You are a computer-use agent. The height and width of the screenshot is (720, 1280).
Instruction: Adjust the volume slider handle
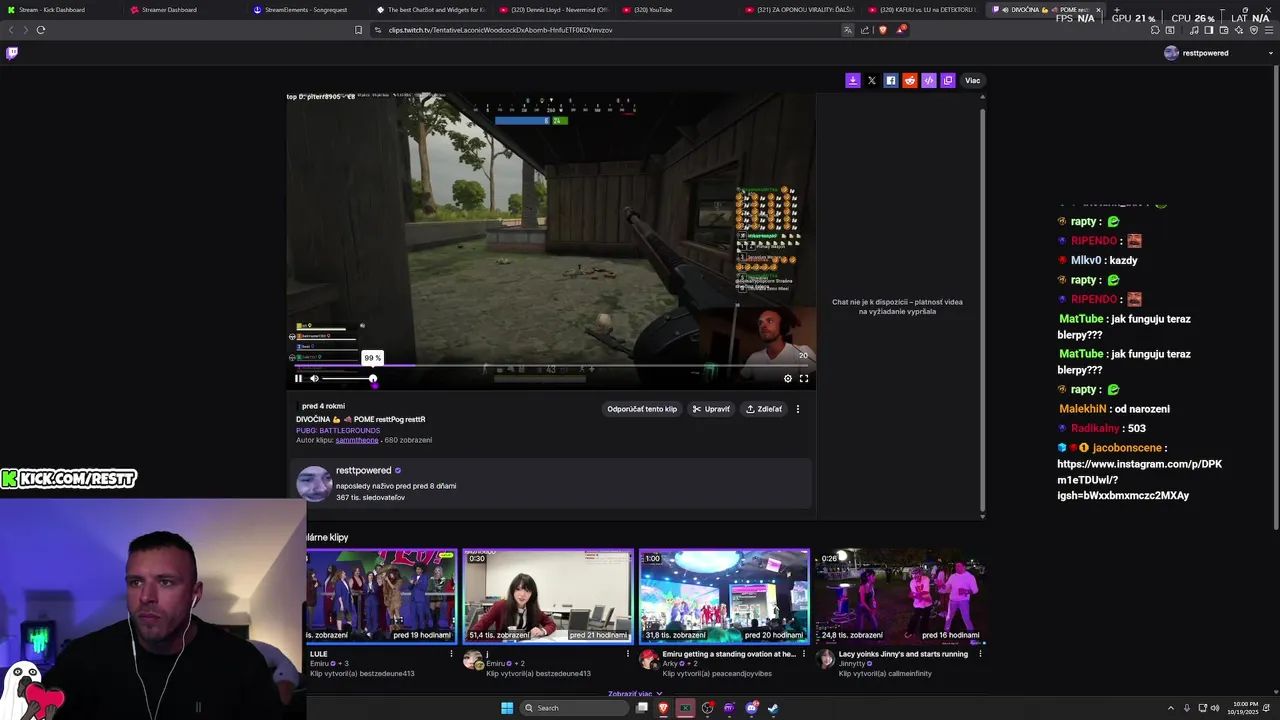coord(373,378)
